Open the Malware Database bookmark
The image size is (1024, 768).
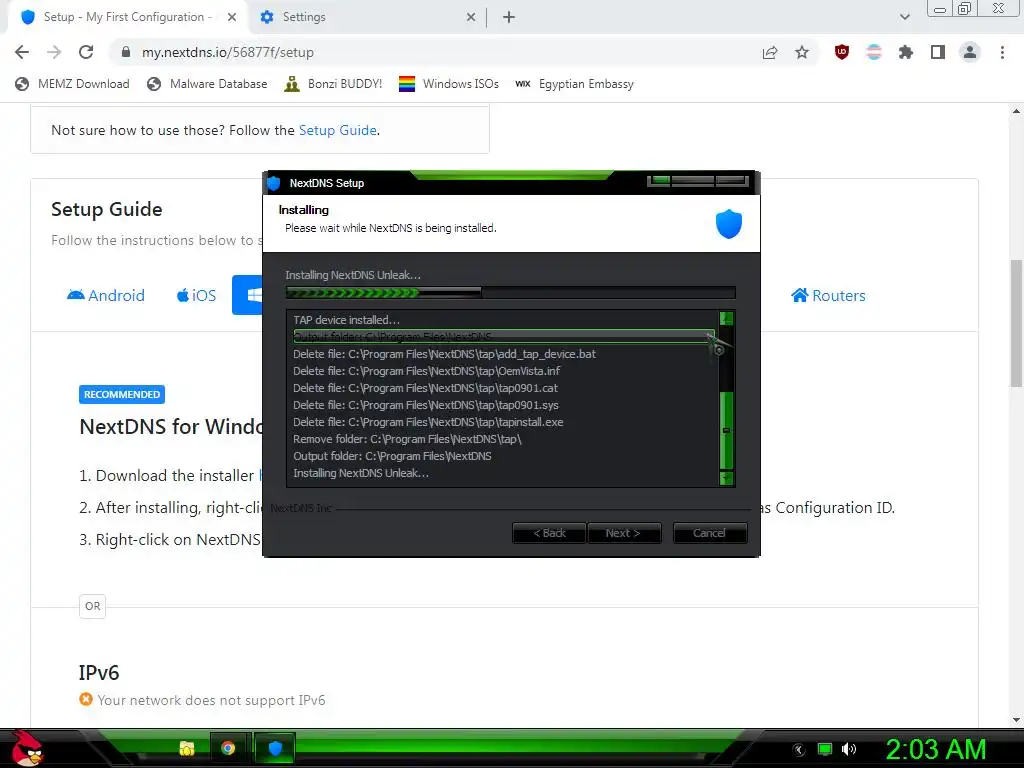(207, 84)
